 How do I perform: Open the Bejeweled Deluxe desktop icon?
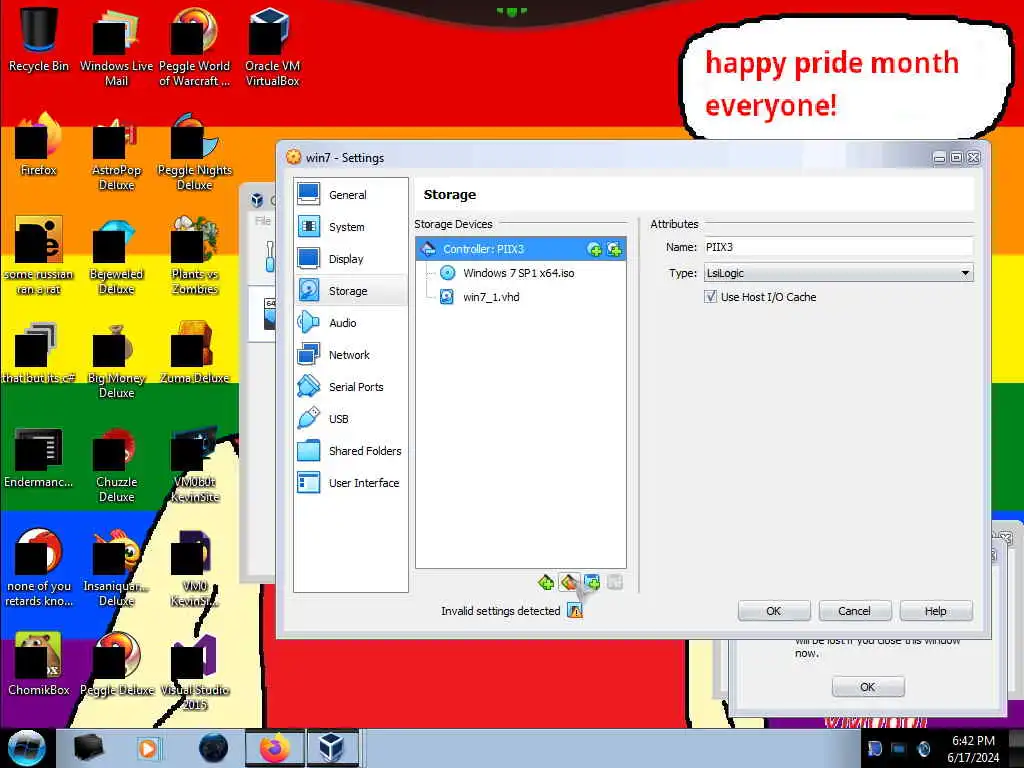(116, 256)
